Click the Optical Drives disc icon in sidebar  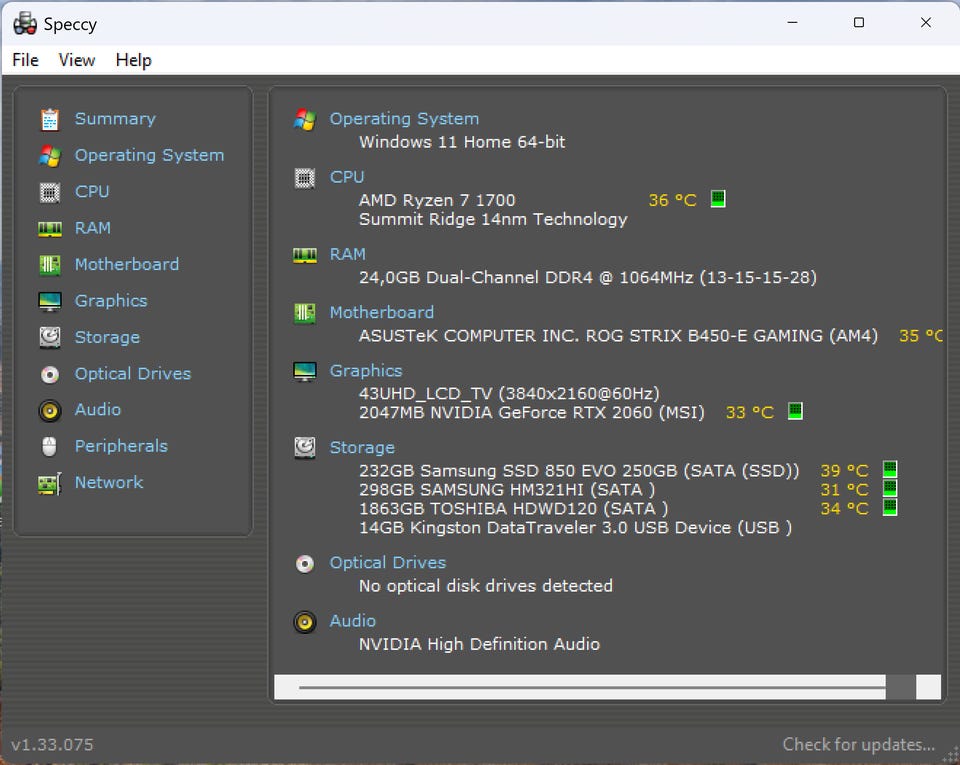coord(50,374)
